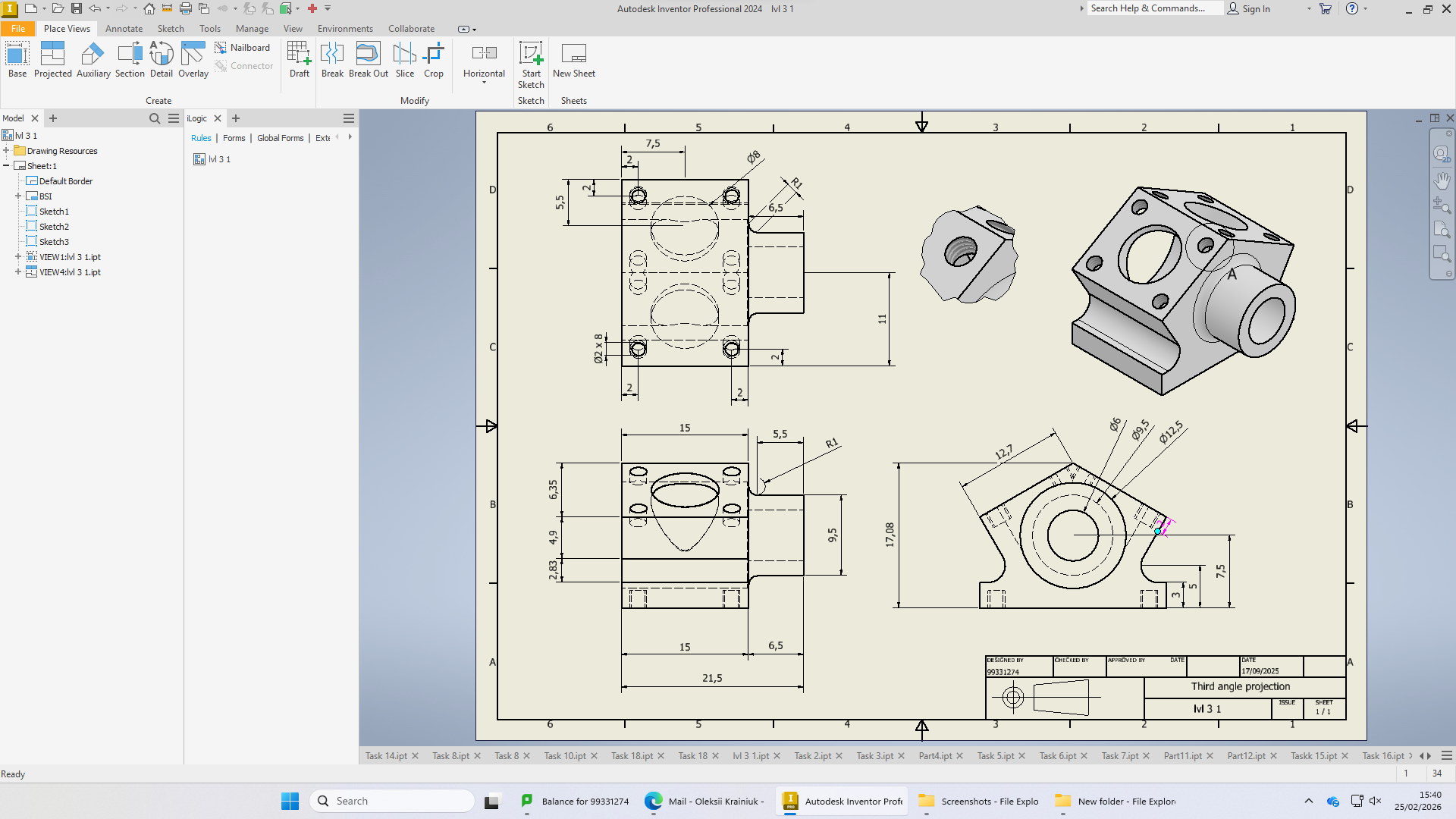Expand the Drawing Resources folder

(x=6, y=151)
